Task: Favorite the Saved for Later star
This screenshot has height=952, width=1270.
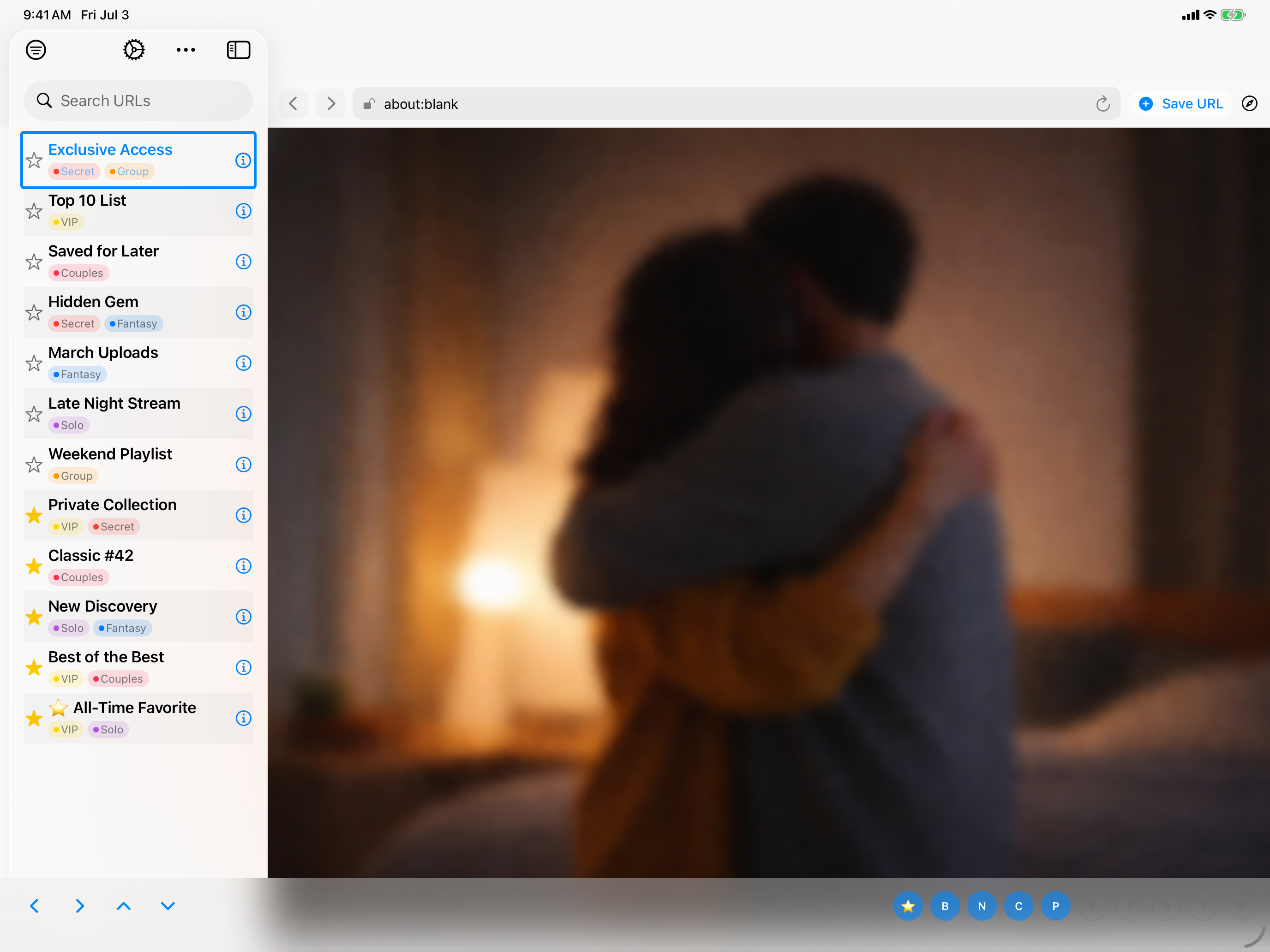Action: tap(34, 262)
